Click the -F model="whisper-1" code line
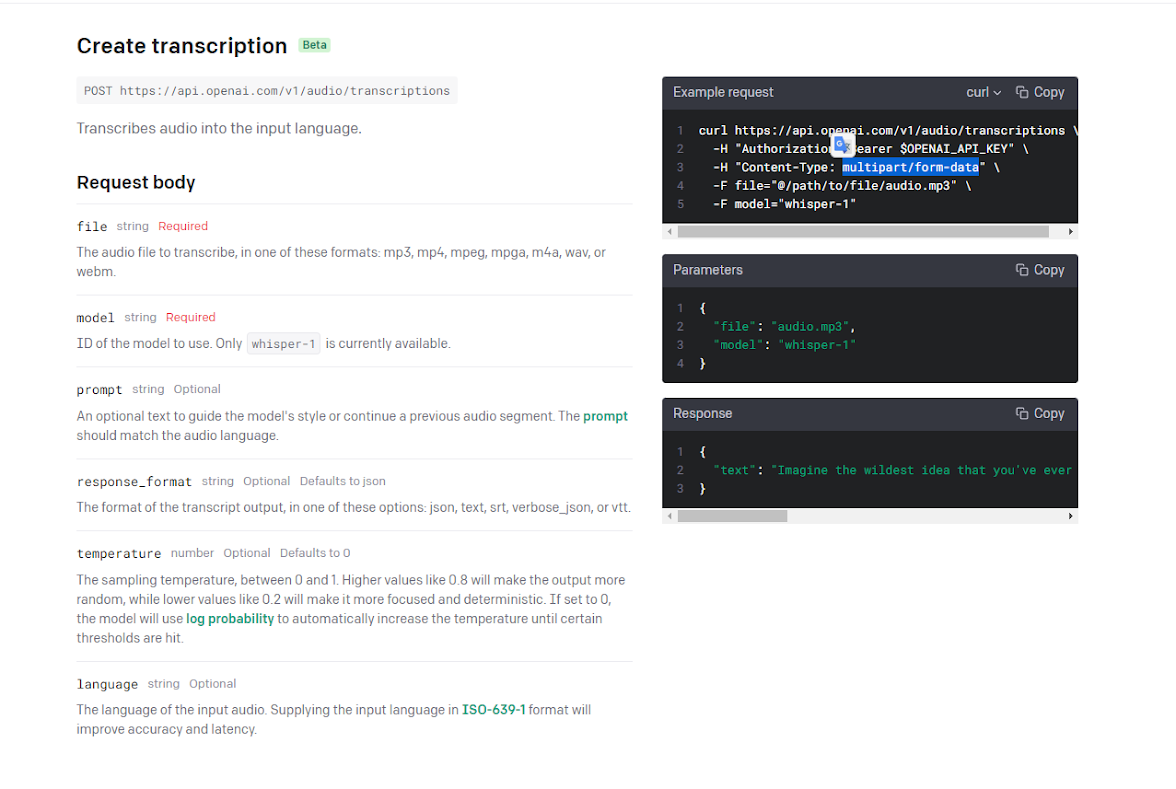This screenshot has height=789, width=1176. (x=784, y=204)
